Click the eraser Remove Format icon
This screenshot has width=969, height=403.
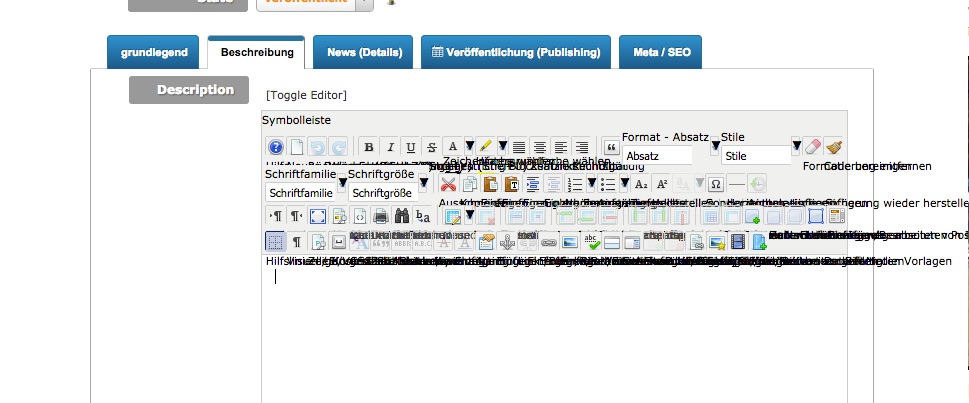pos(813,147)
